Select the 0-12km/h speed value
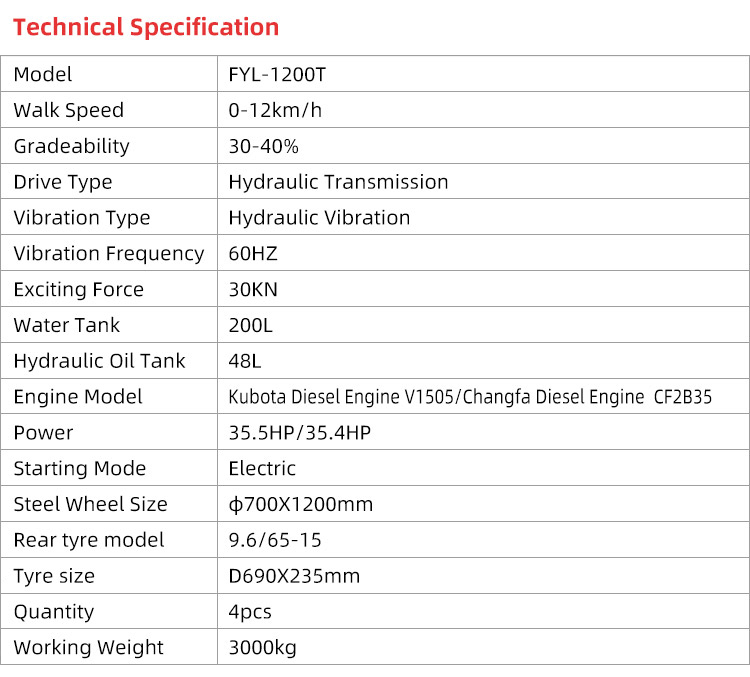Image resolution: width=750 pixels, height=677 pixels. point(277,110)
